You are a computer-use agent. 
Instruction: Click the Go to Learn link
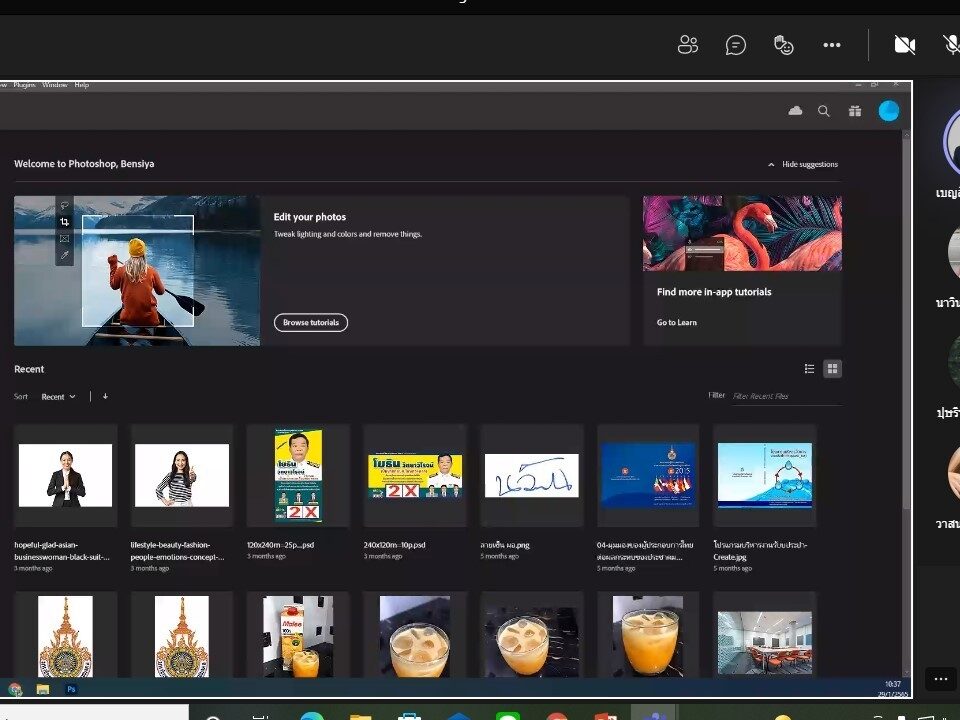click(x=677, y=323)
